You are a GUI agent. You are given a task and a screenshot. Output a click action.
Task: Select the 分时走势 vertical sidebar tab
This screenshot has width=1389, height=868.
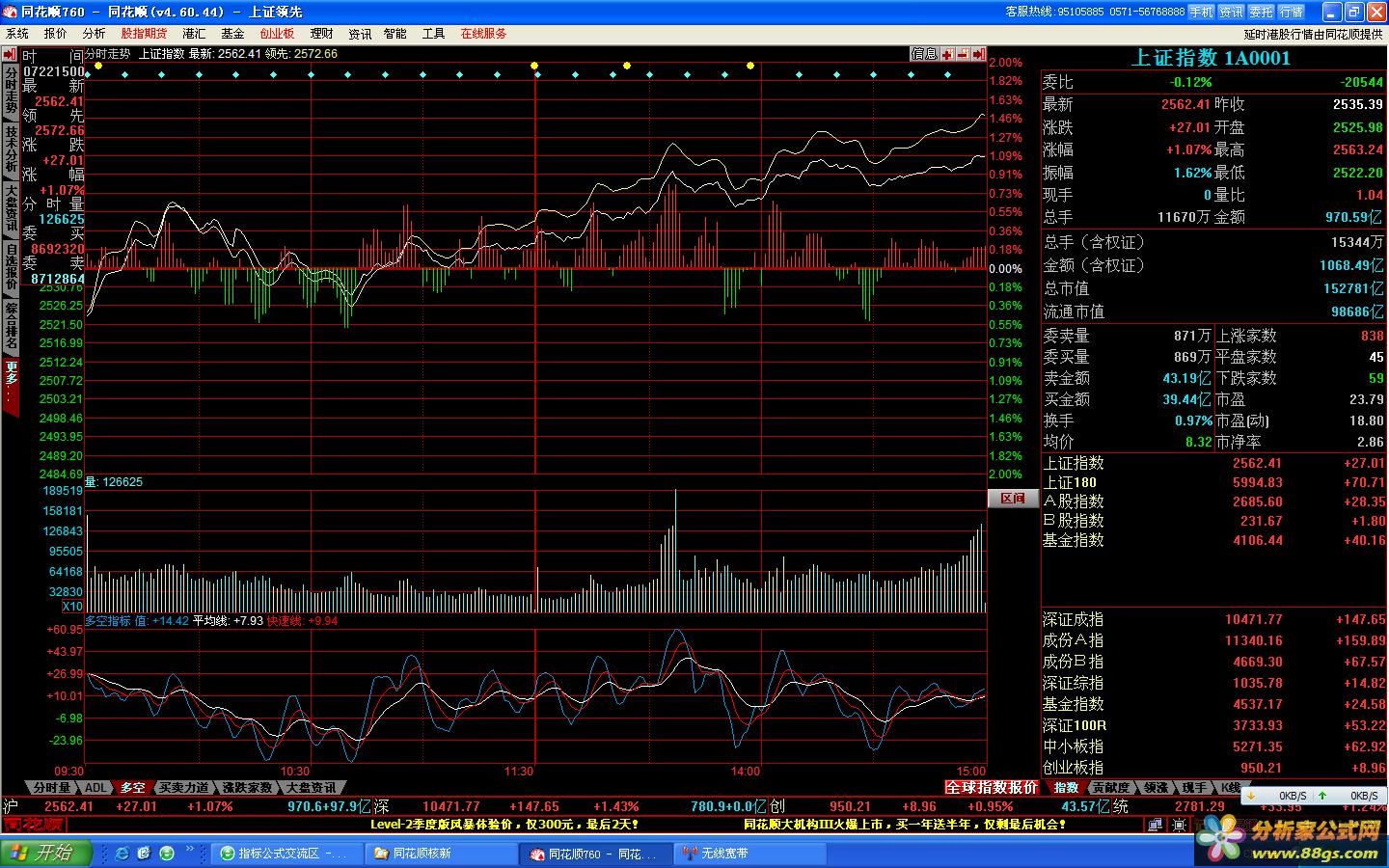pyautogui.click(x=10, y=91)
